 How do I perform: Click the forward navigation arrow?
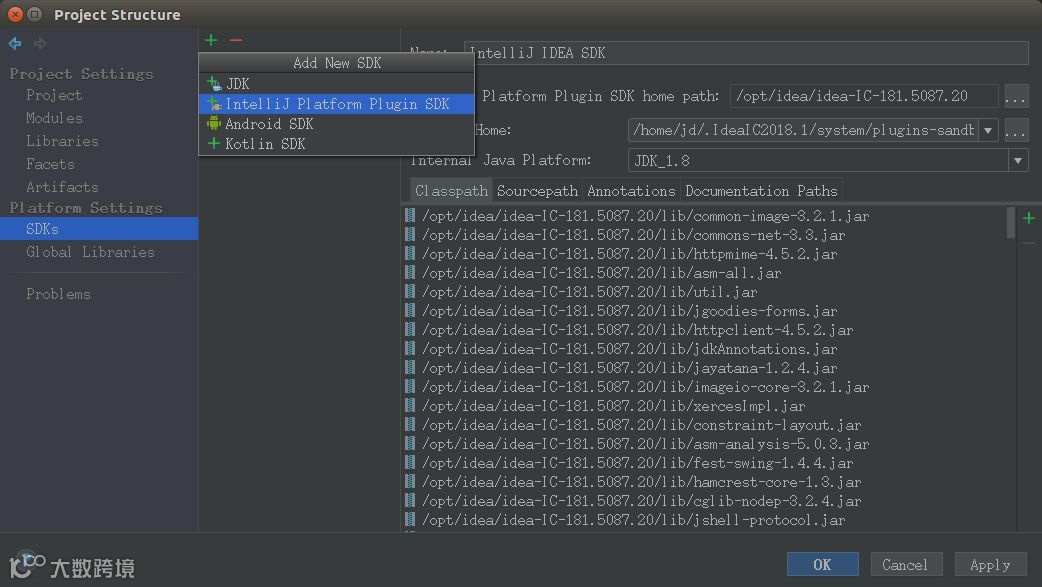pyautogui.click(x=40, y=44)
